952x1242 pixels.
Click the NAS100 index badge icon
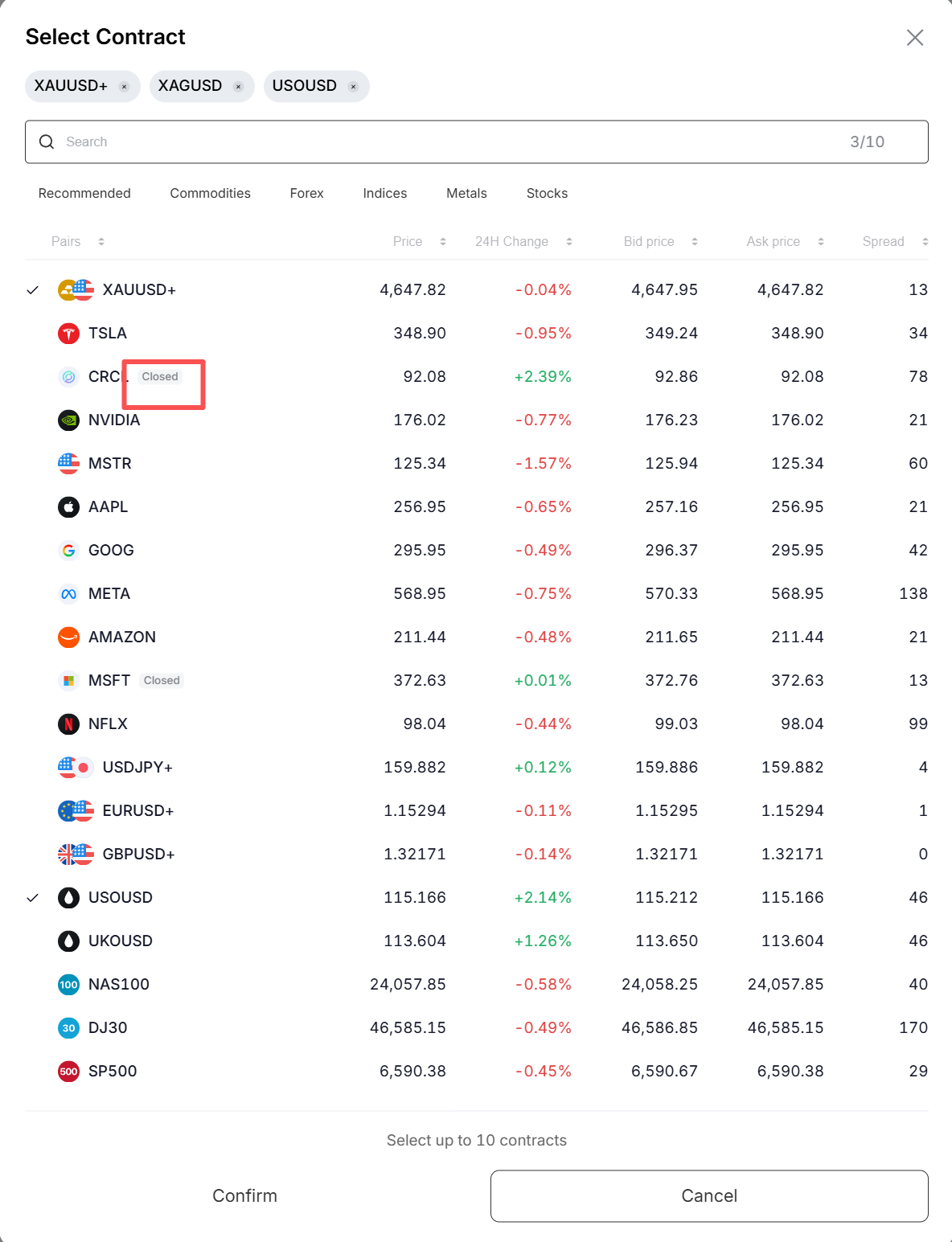click(x=69, y=985)
